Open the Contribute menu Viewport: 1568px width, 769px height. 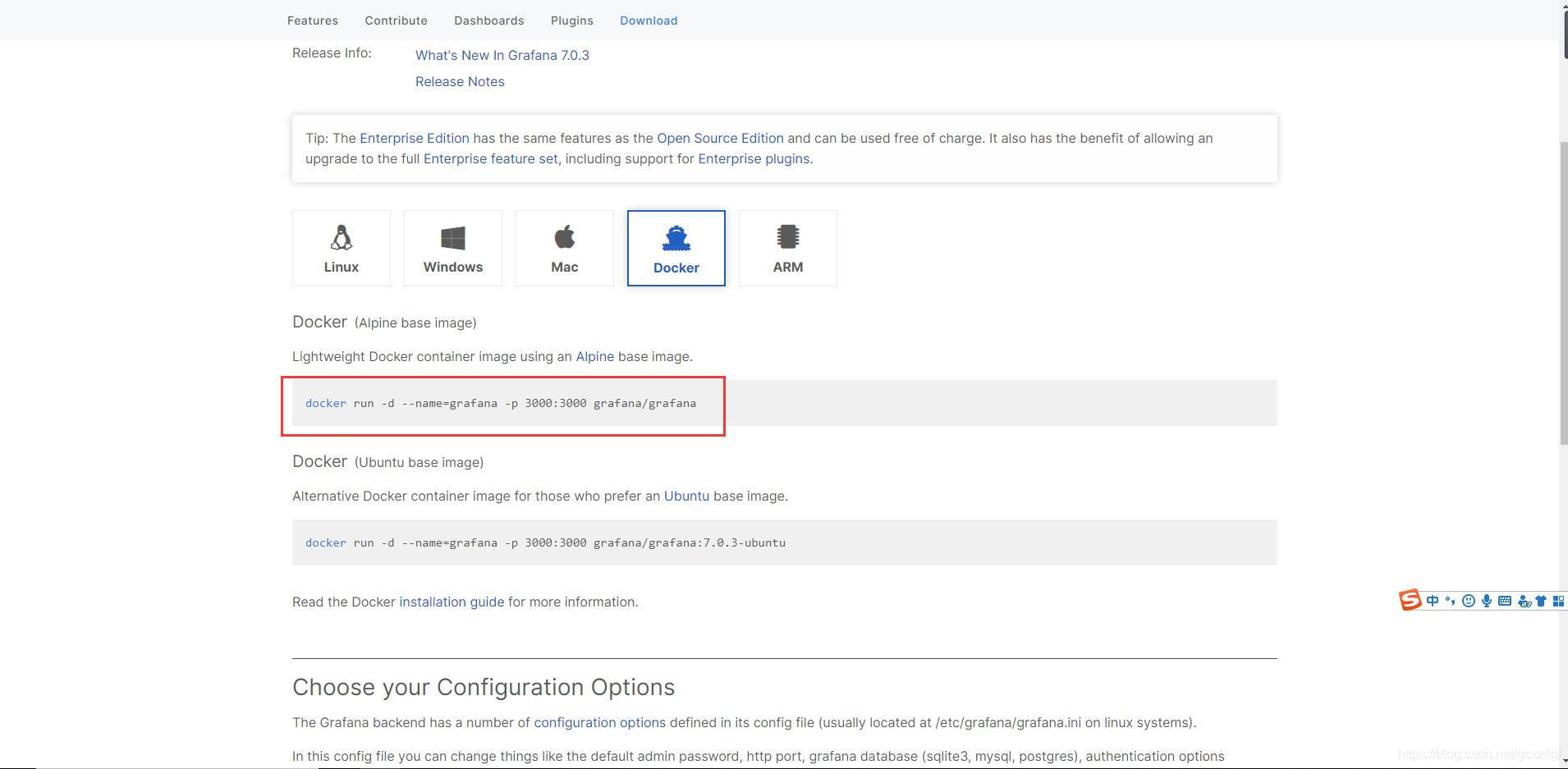click(396, 21)
